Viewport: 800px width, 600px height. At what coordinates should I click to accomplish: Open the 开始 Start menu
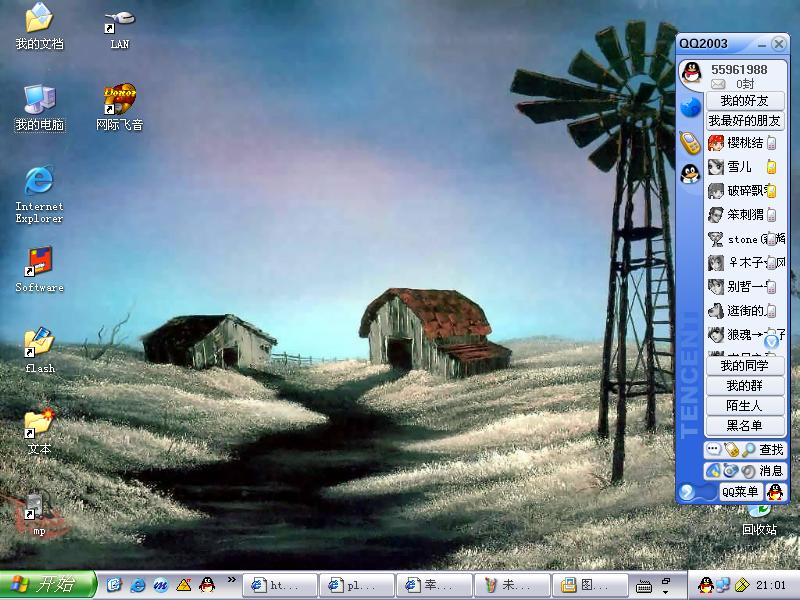47,585
